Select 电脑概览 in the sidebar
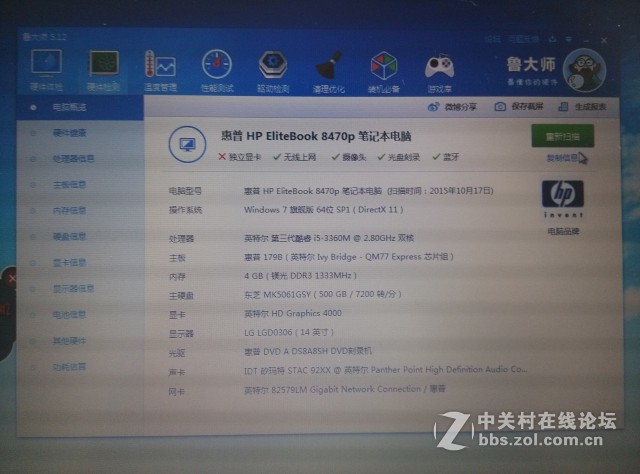Screen dimensions: 640x474 [80, 107]
